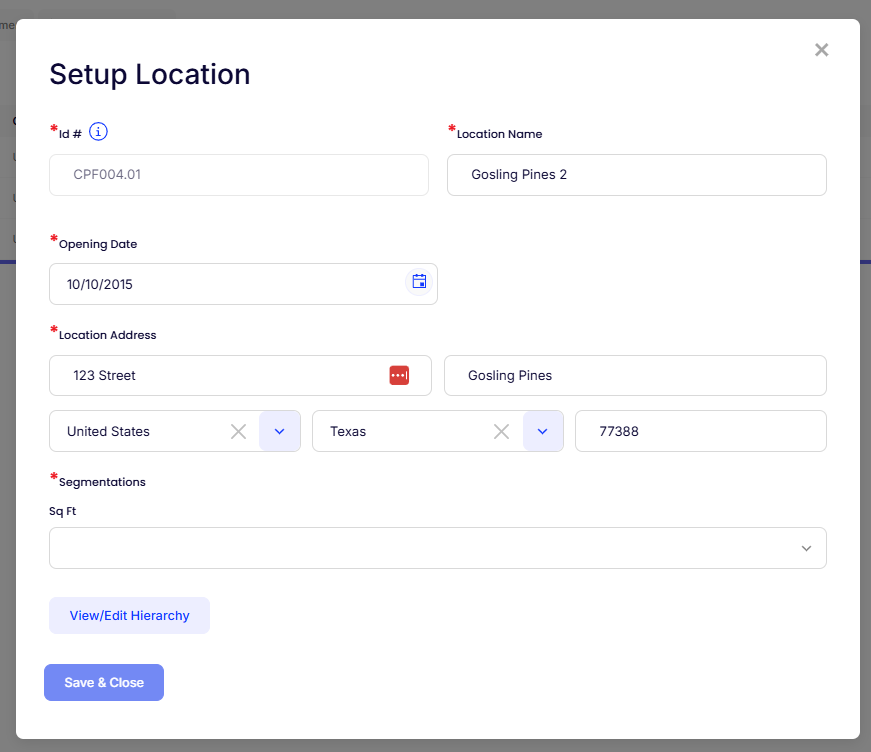Open View/Edit Hierarchy

(x=129, y=615)
